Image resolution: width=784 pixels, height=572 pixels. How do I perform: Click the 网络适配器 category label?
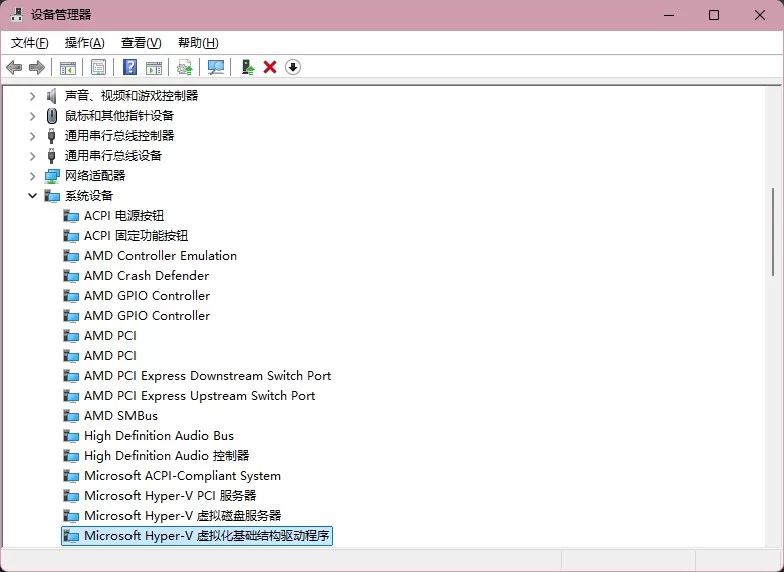click(95, 176)
